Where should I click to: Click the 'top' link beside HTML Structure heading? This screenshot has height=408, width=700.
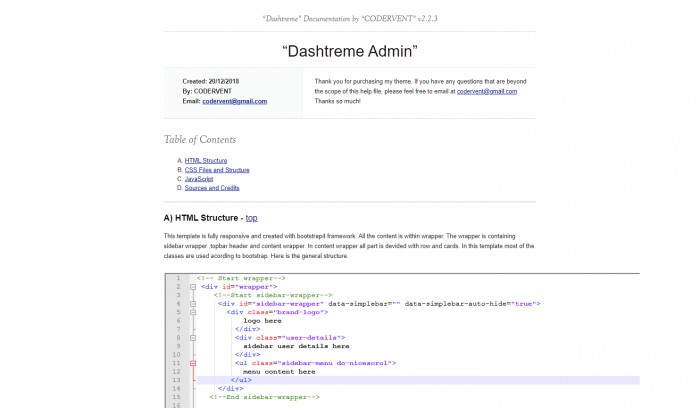tap(252, 217)
